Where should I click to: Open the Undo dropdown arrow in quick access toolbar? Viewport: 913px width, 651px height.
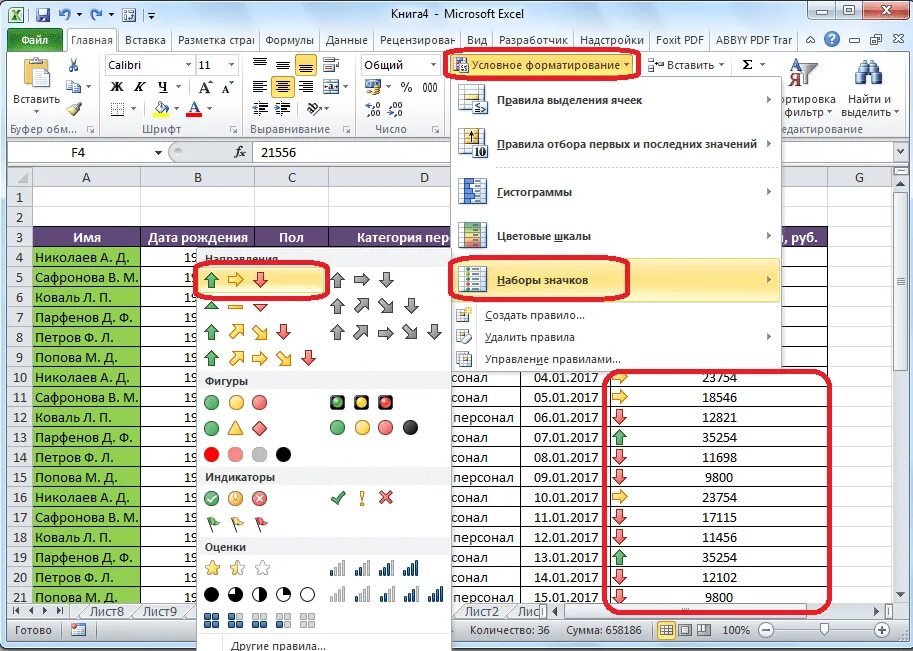pyautogui.click(x=79, y=15)
